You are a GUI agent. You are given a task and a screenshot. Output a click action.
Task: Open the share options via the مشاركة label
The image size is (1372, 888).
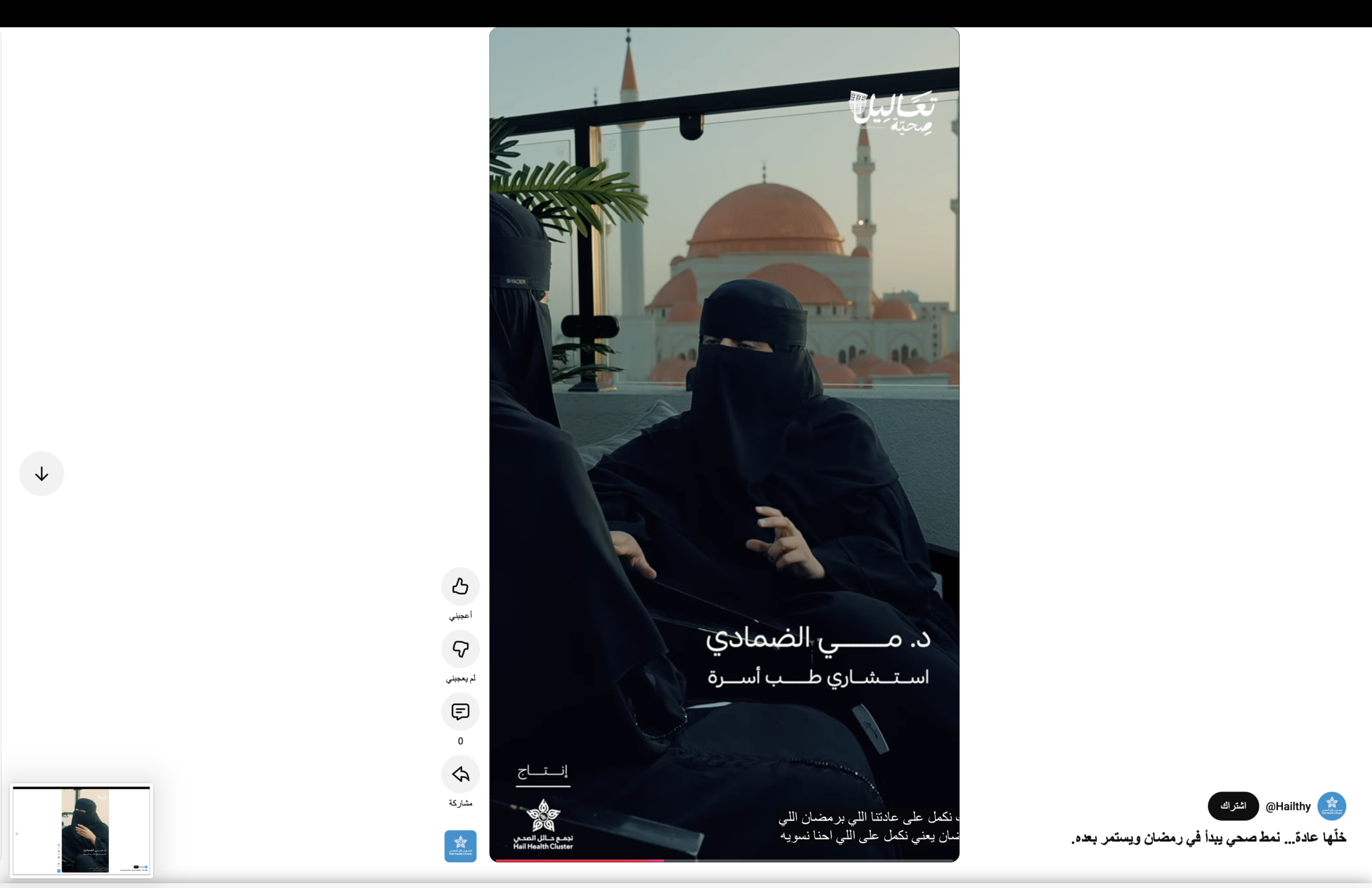pos(460,803)
